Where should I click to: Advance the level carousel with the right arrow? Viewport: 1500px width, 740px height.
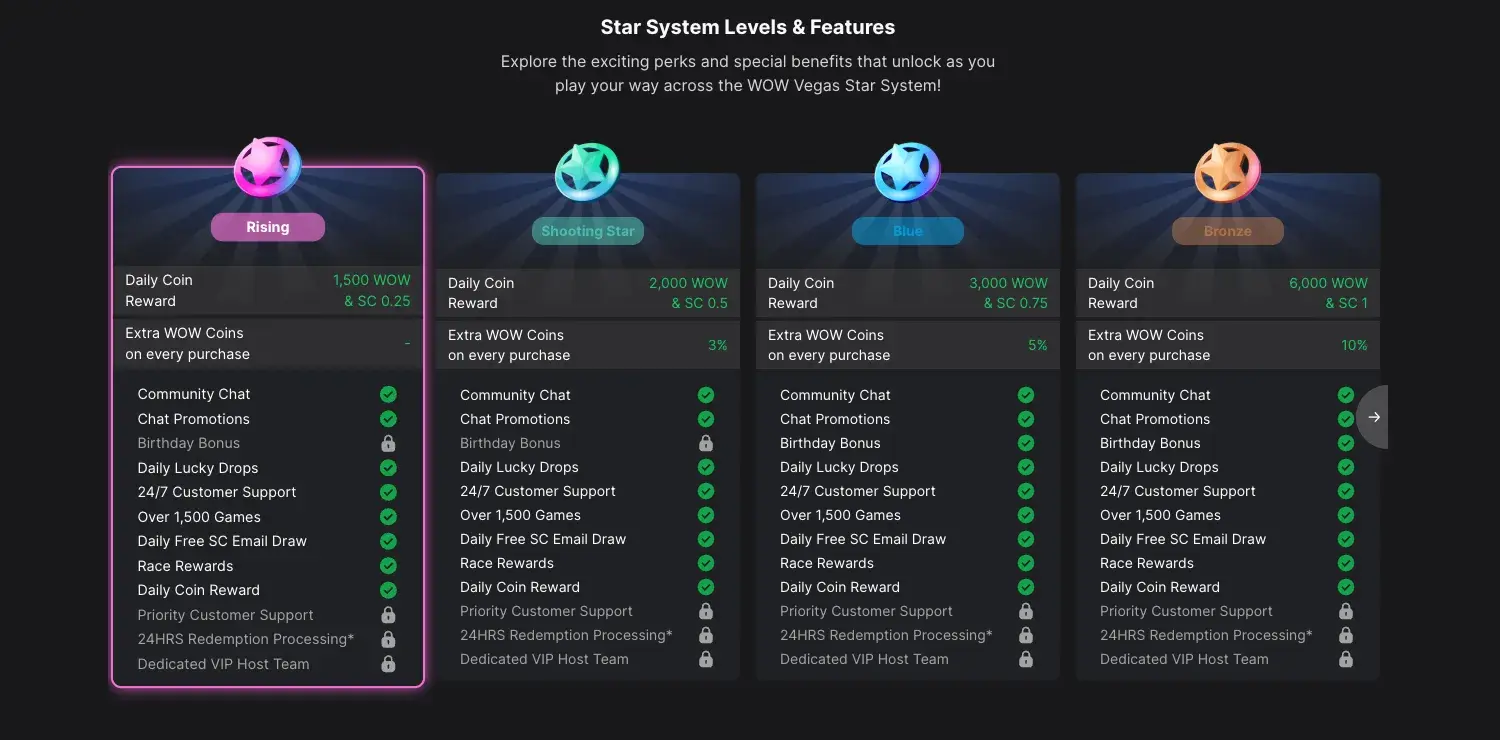click(1374, 417)
